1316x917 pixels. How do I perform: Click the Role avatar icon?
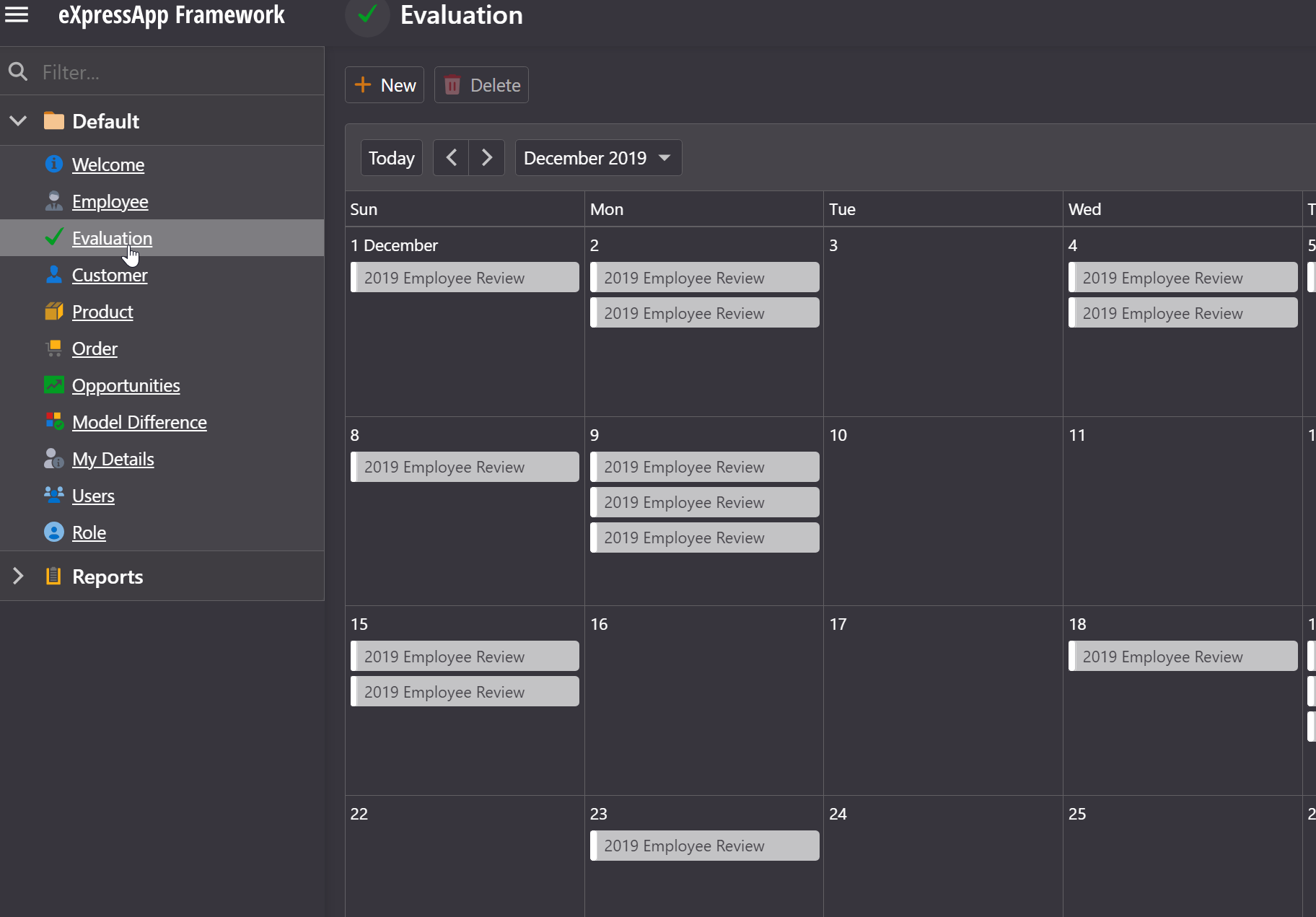[54, 532]
